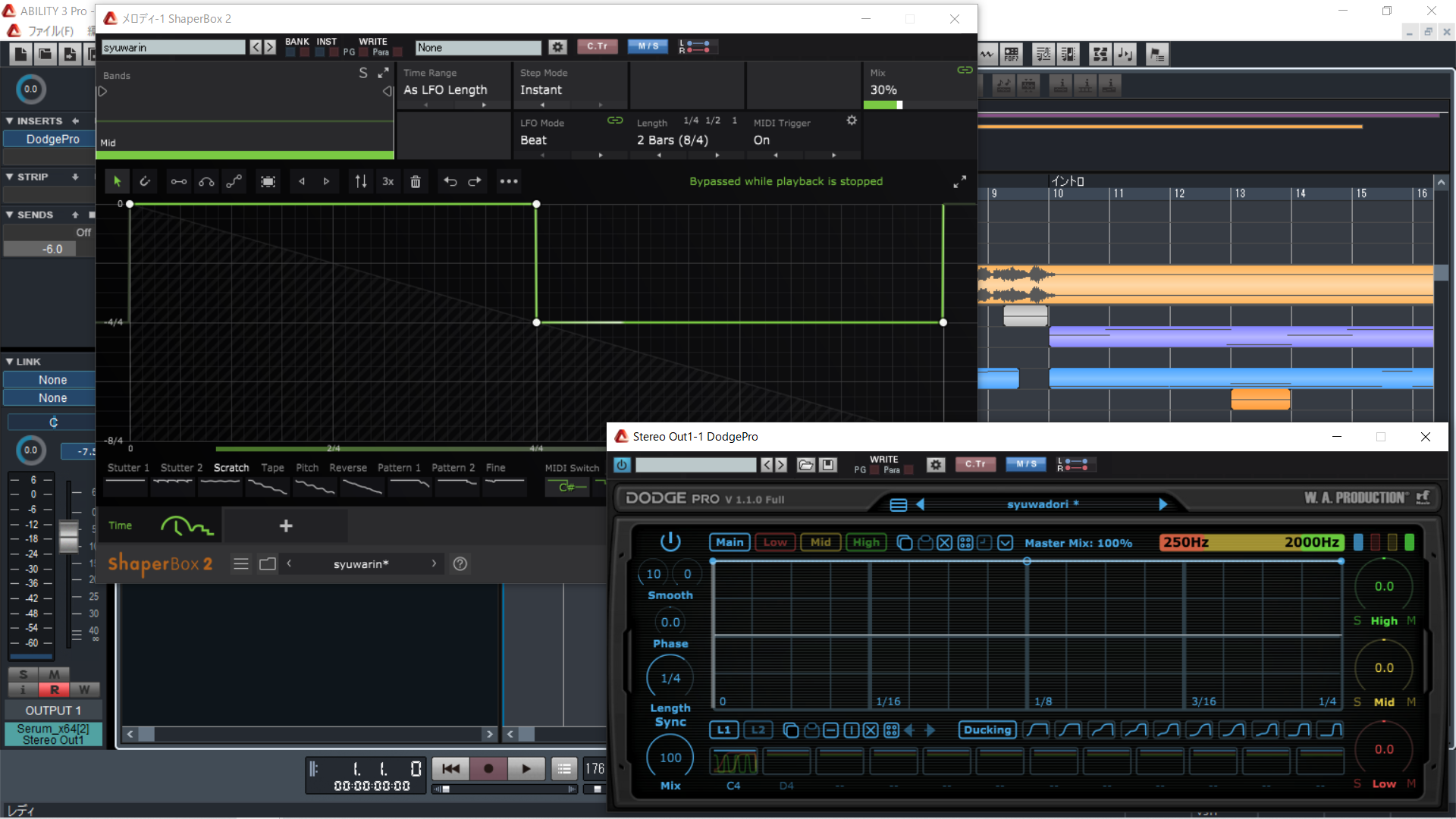Viewport: 1456px width, 819px height.
Task: Expand the ShaperBox wave editor to fullscreen
Action: 960,182
